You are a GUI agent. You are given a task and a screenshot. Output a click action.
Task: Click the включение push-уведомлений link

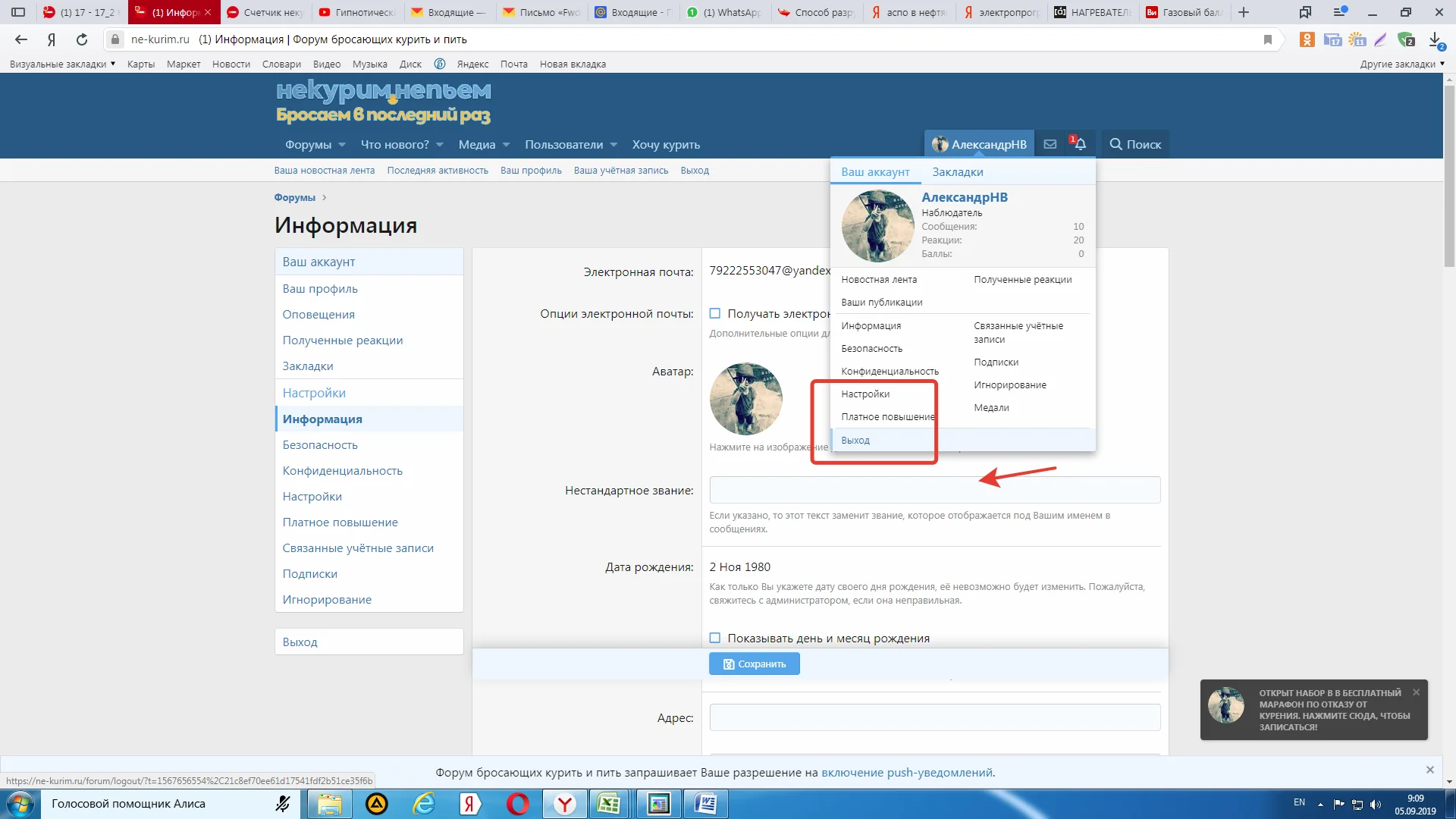(907, 773)
